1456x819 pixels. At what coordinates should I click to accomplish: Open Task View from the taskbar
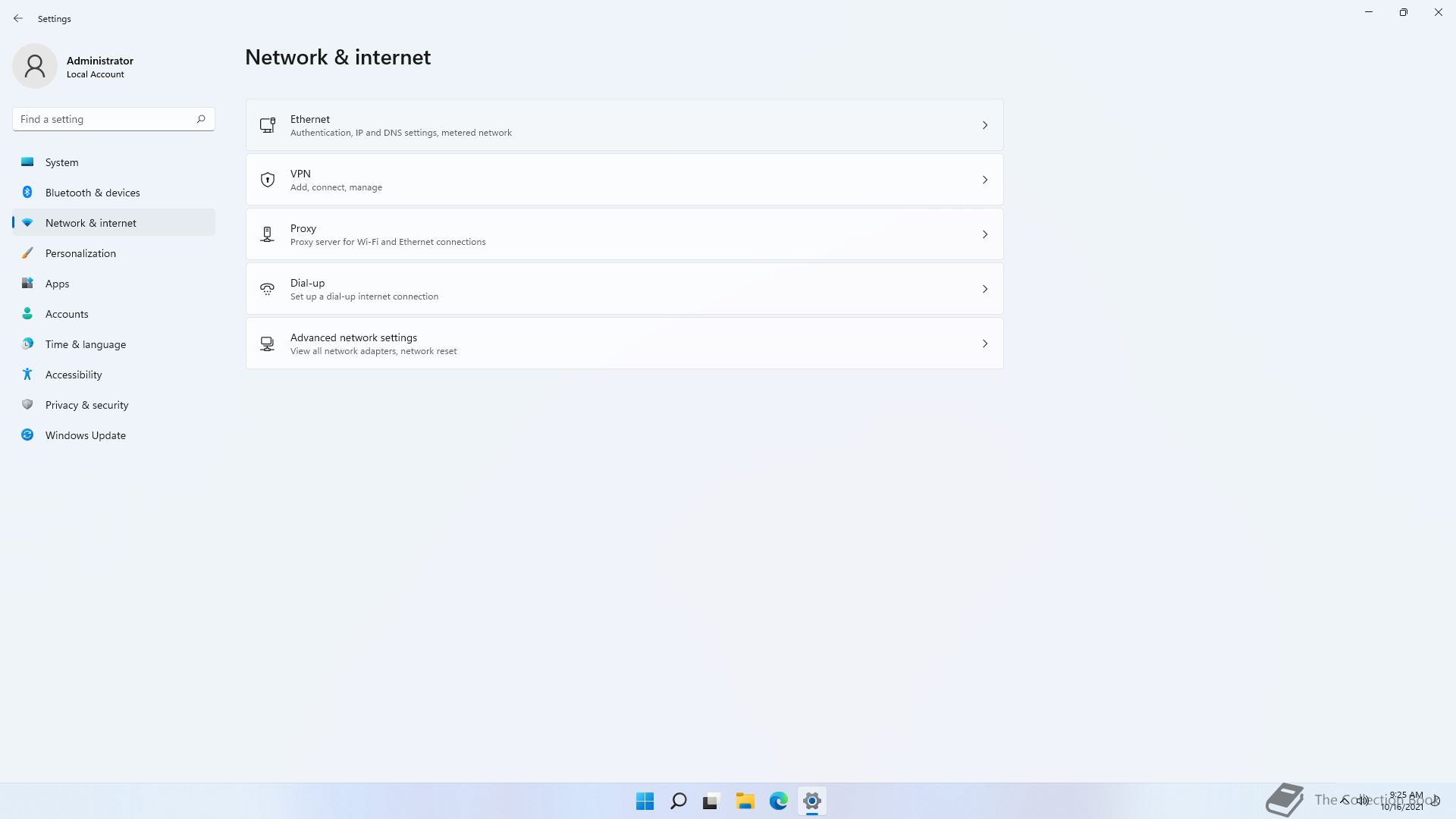711,801
